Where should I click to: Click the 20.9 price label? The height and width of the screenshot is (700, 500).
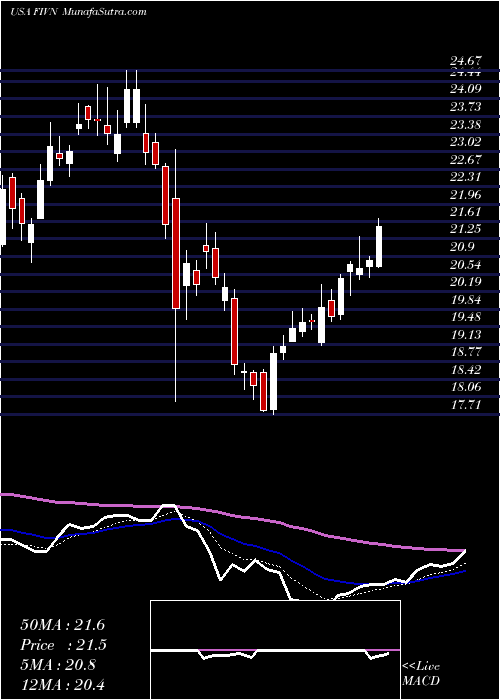coord(462,247)
